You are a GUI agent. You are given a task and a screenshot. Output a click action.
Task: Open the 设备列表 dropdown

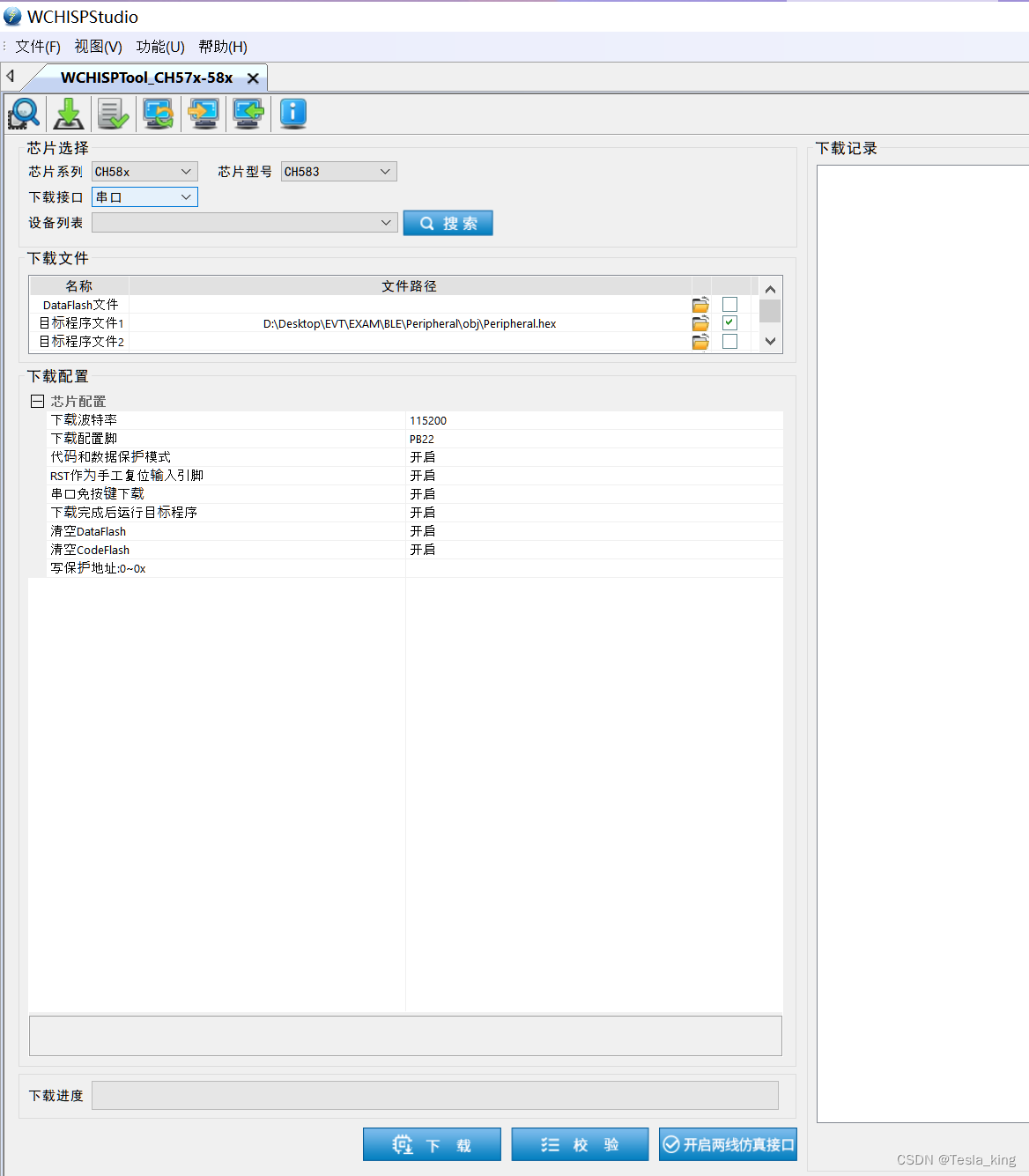[245, 223]
